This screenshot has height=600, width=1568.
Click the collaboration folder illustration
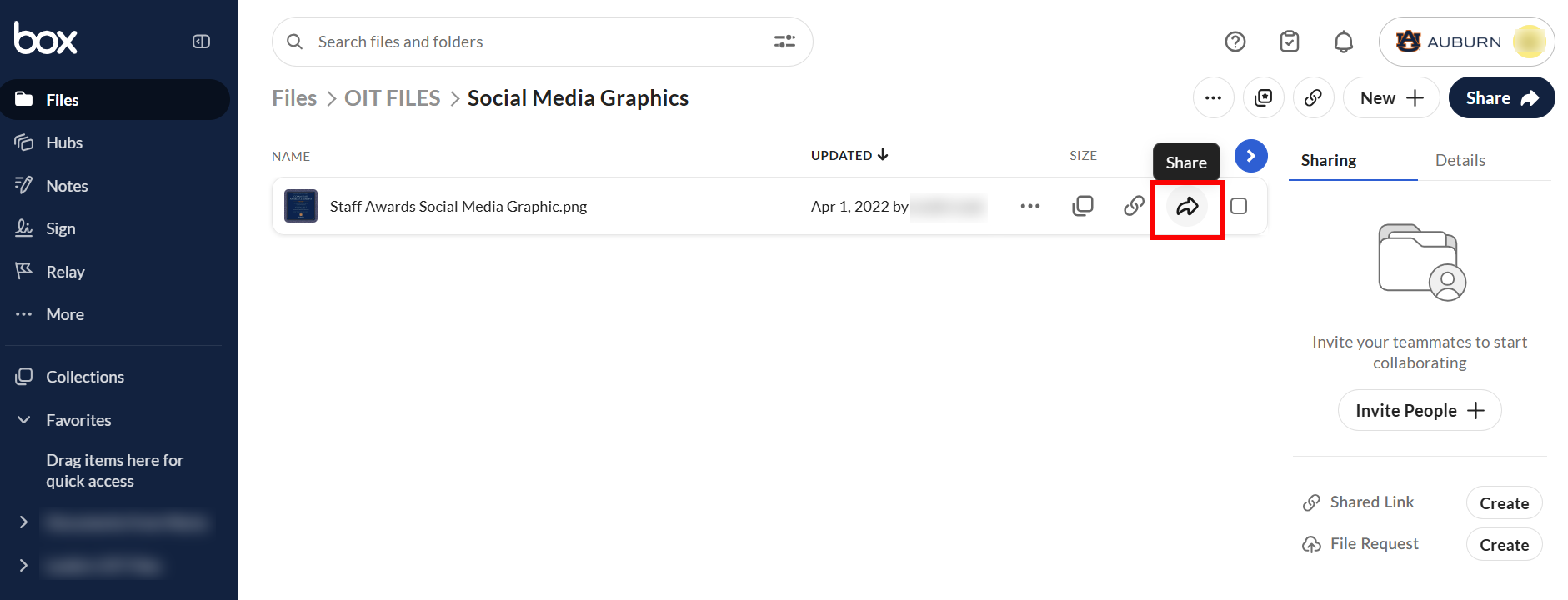click(1422, 262)
